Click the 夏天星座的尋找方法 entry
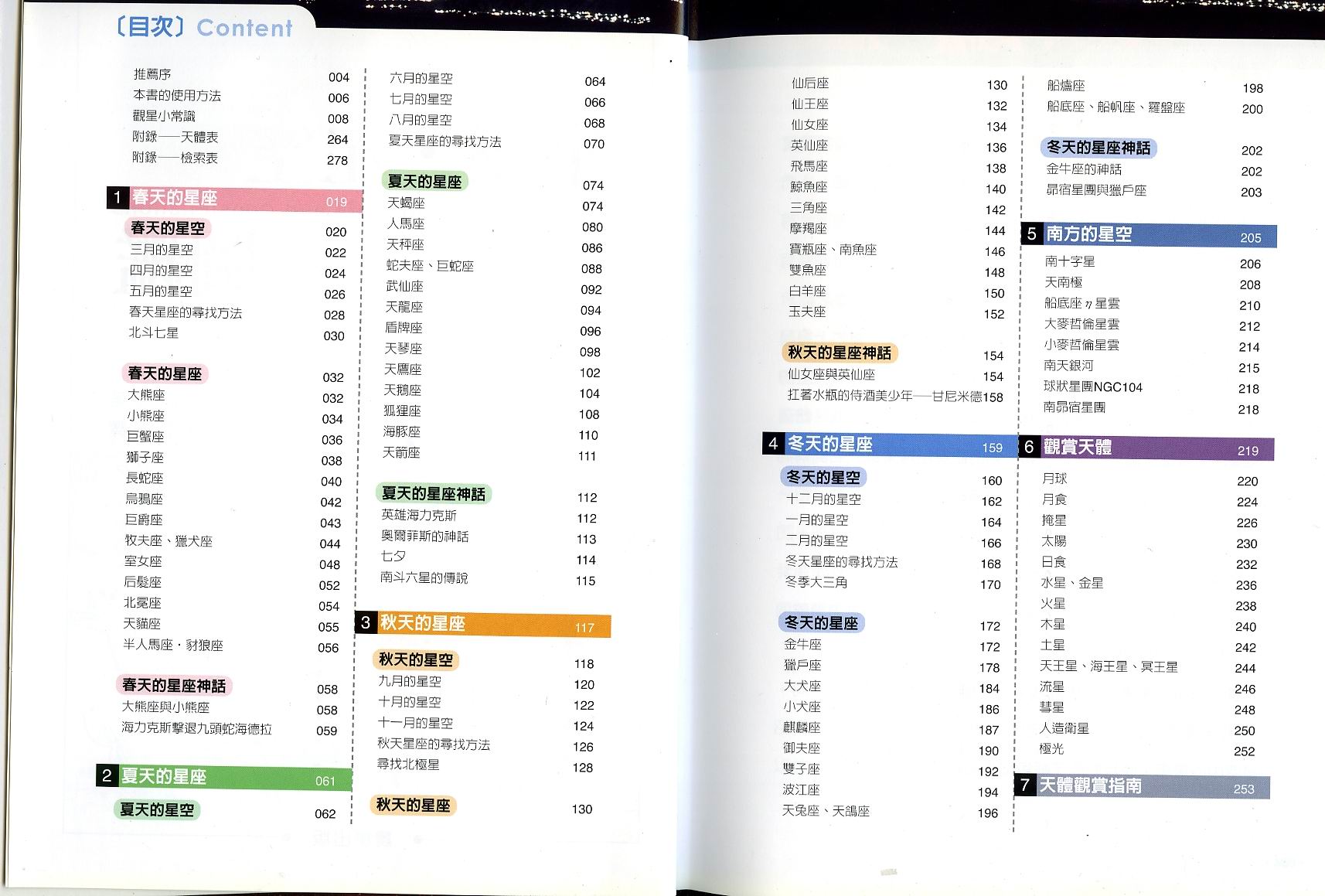 (445, 141)
